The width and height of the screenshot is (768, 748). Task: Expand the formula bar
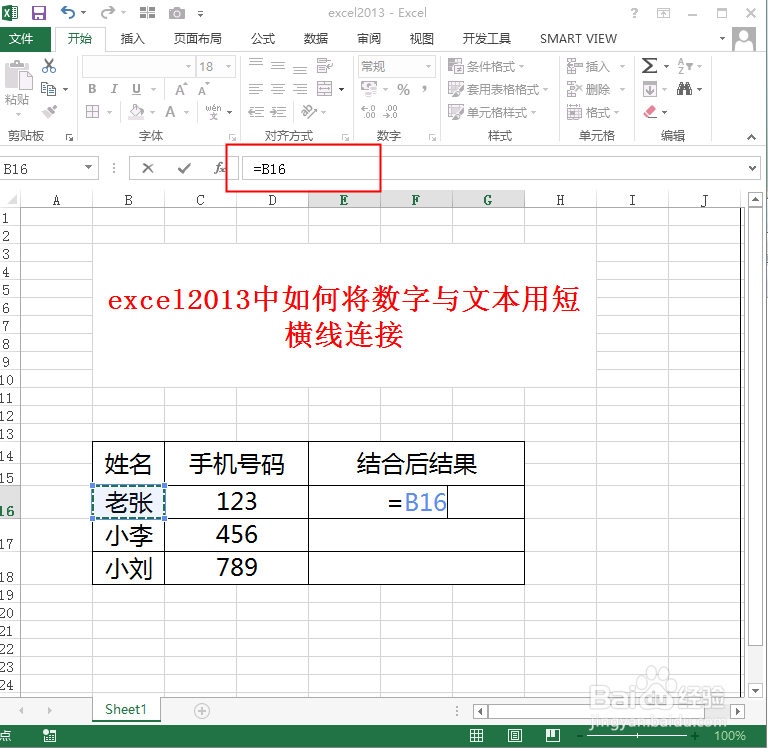[753, 168]
